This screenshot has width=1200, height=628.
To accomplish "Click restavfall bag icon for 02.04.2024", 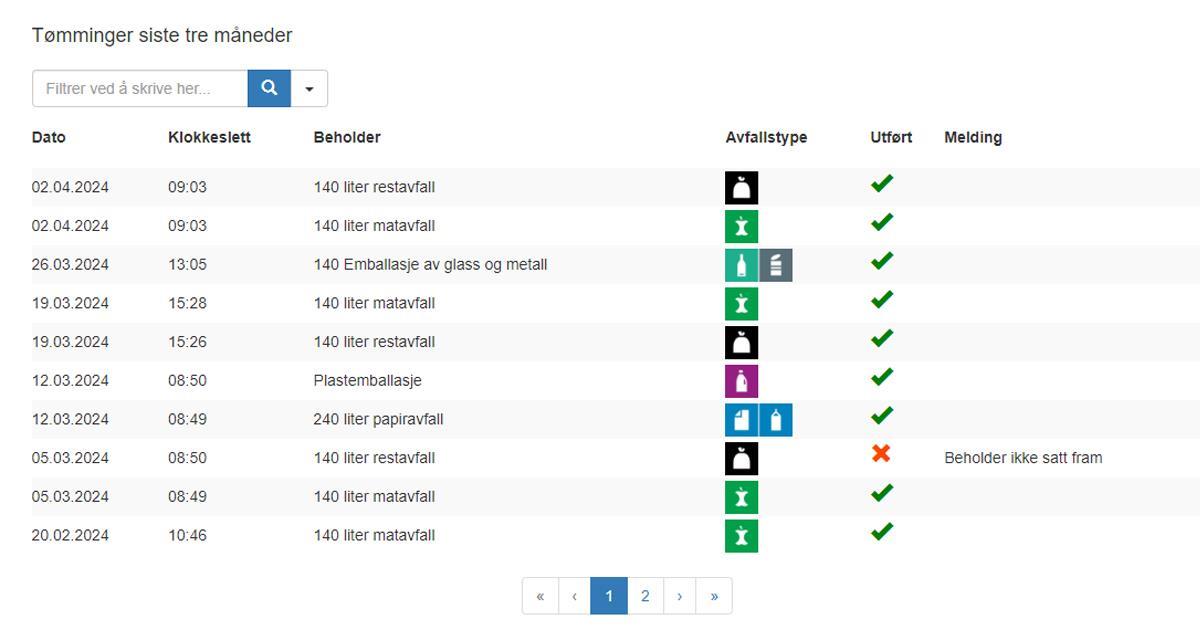I will [741, 188].
